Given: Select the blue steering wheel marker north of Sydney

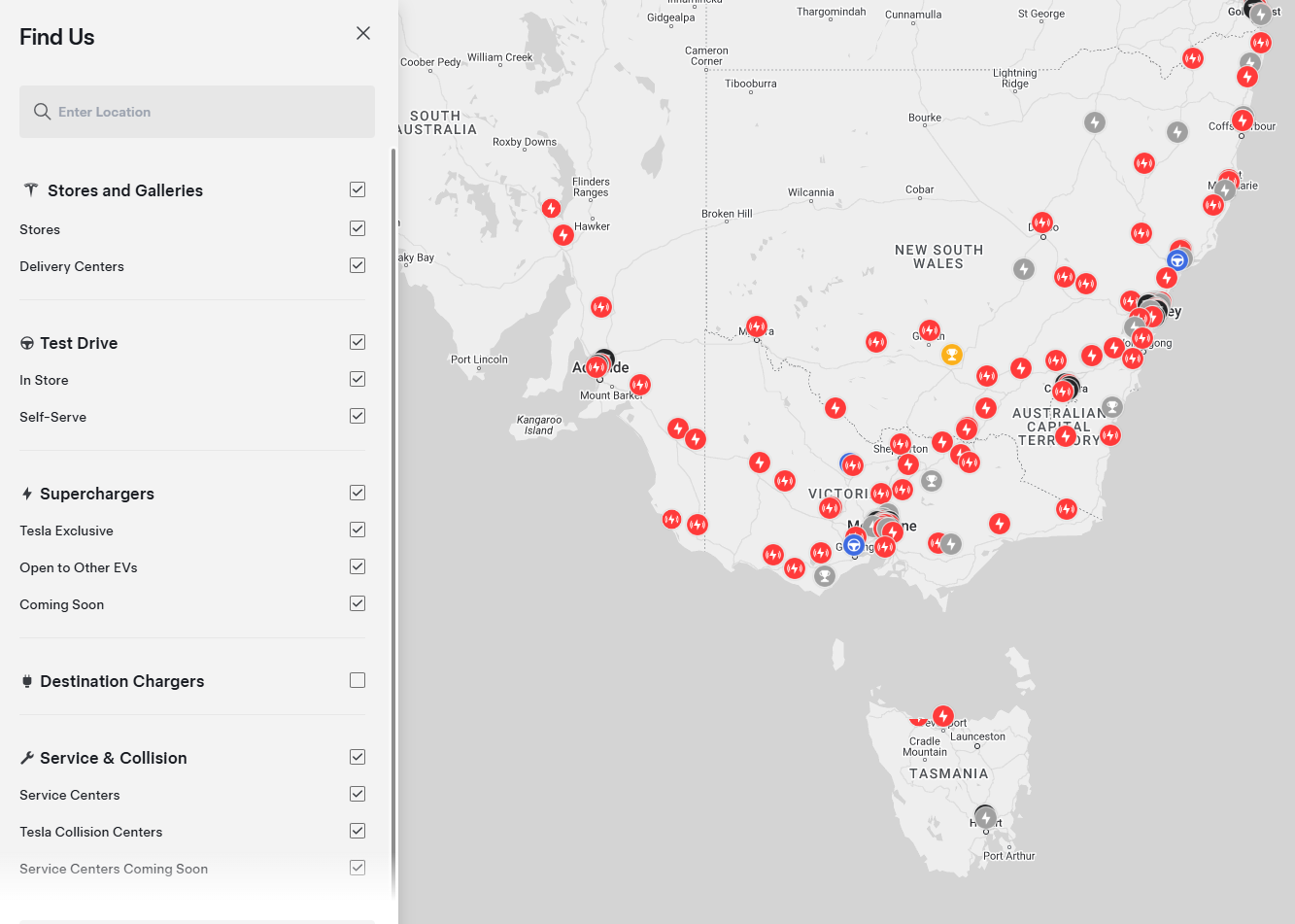Looking at the screenshot, I should pos(1176,260).
